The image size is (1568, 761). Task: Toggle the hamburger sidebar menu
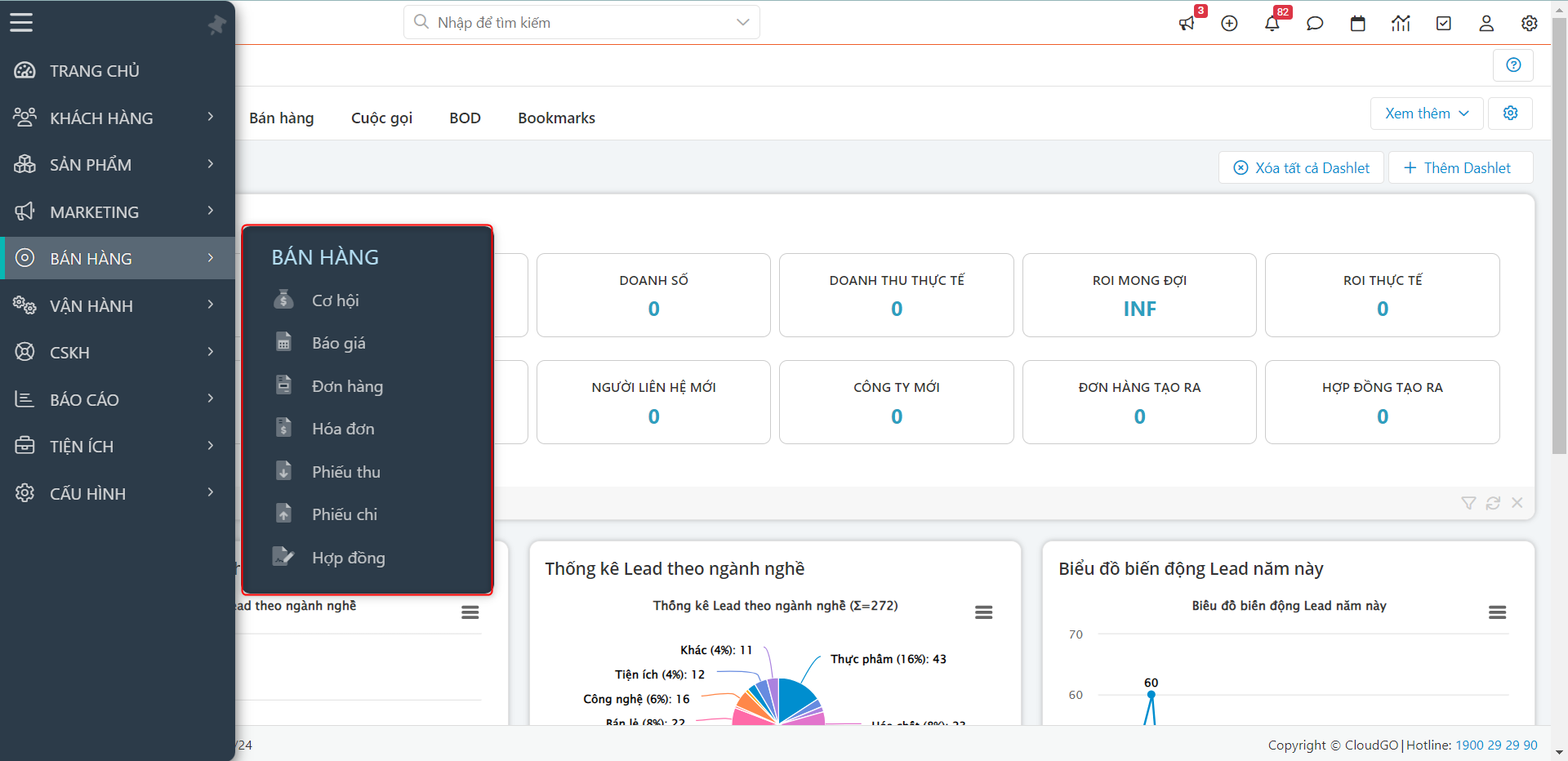pos(21,23)
